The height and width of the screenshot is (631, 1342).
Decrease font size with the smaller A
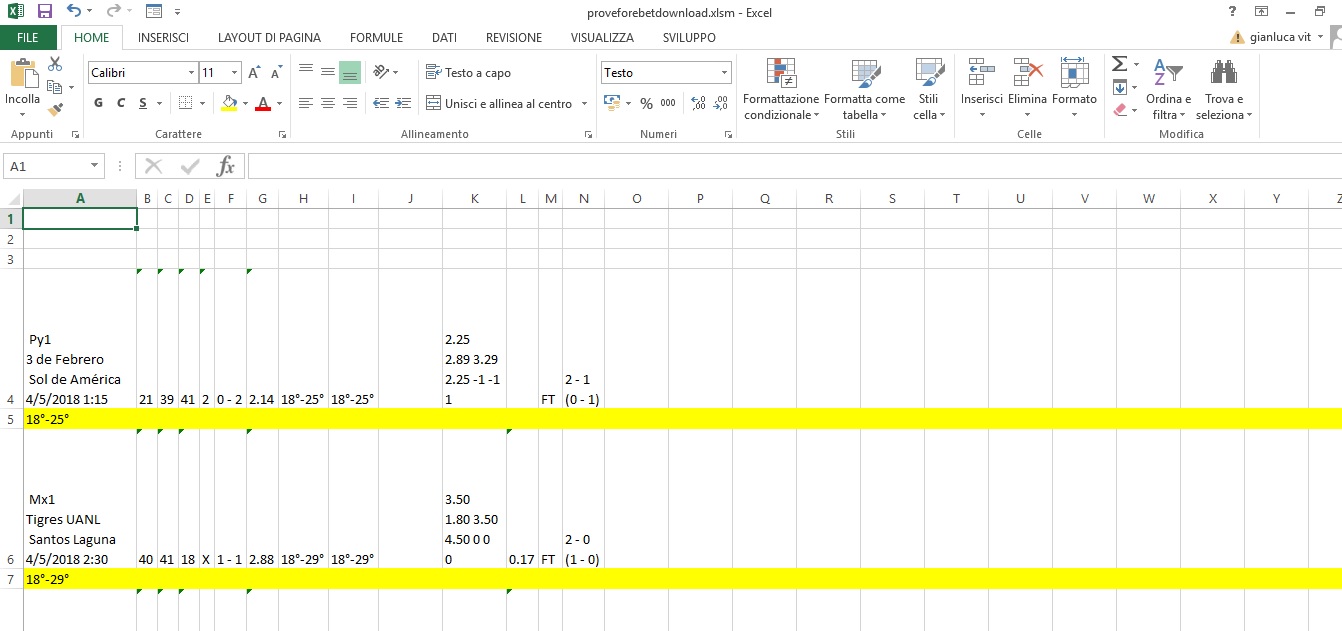[274, 73]
